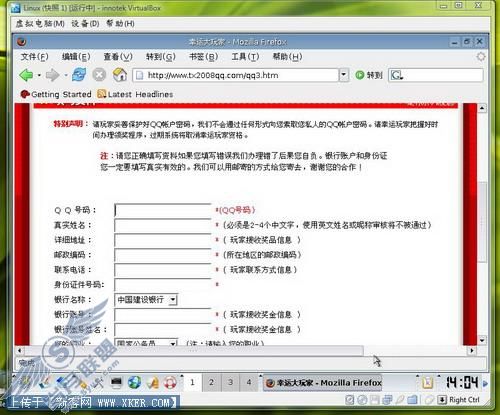Click the page scroll up arrow

(482, 108)
